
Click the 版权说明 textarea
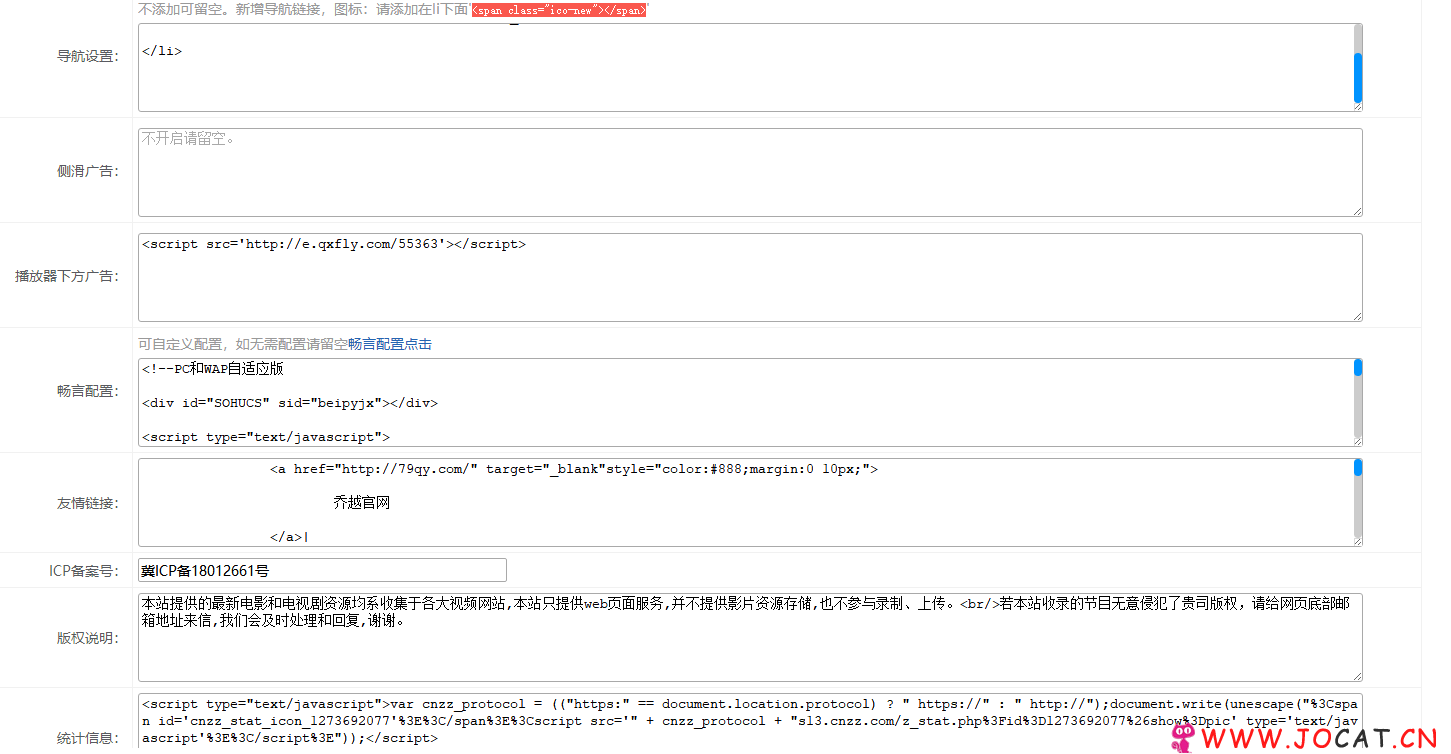(x=750, y=637)
